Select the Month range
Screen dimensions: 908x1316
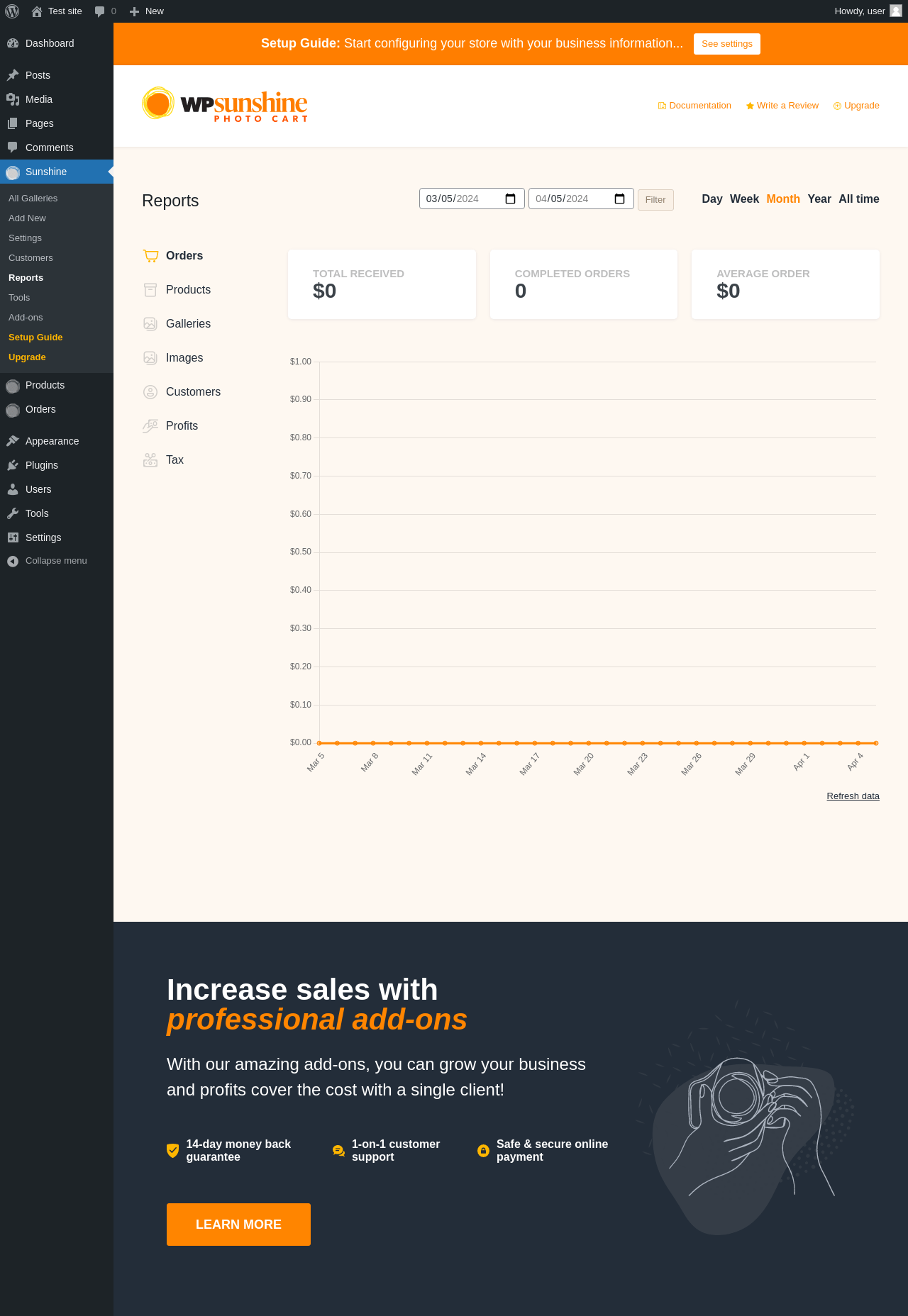pyautogui.click(x=783, y=199)
